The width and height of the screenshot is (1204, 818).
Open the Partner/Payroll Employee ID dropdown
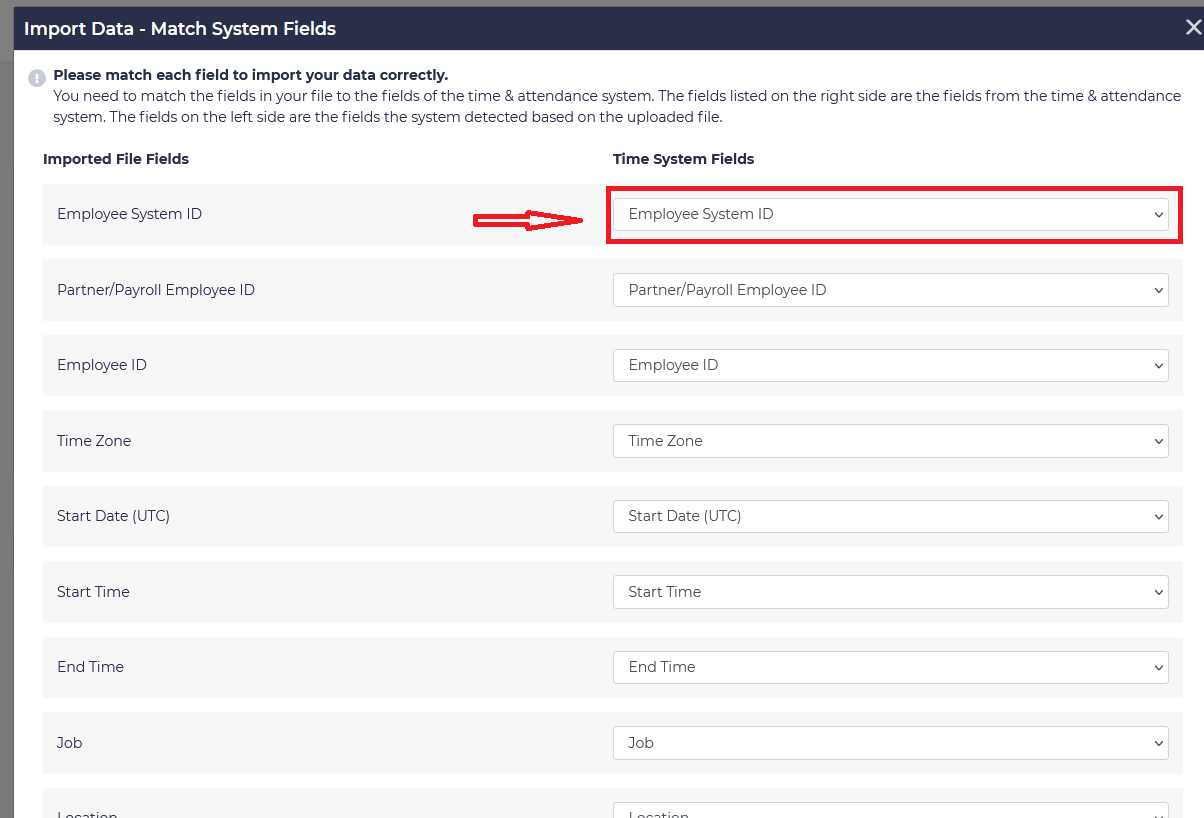890,289
